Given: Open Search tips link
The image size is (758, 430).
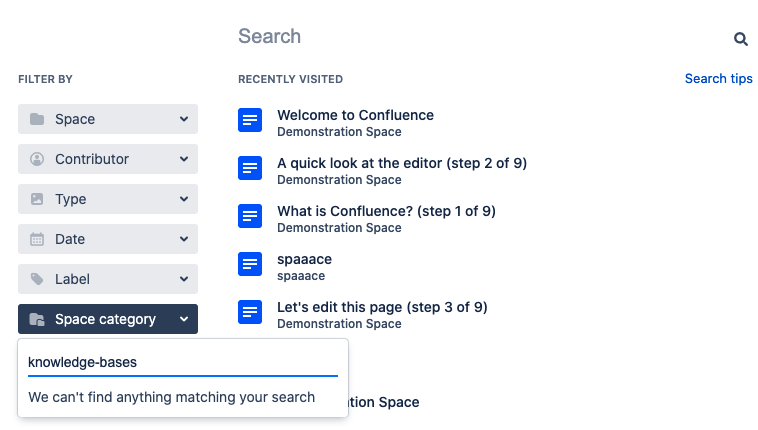Looking at the screenshot, I should click(x=718, y=78).
